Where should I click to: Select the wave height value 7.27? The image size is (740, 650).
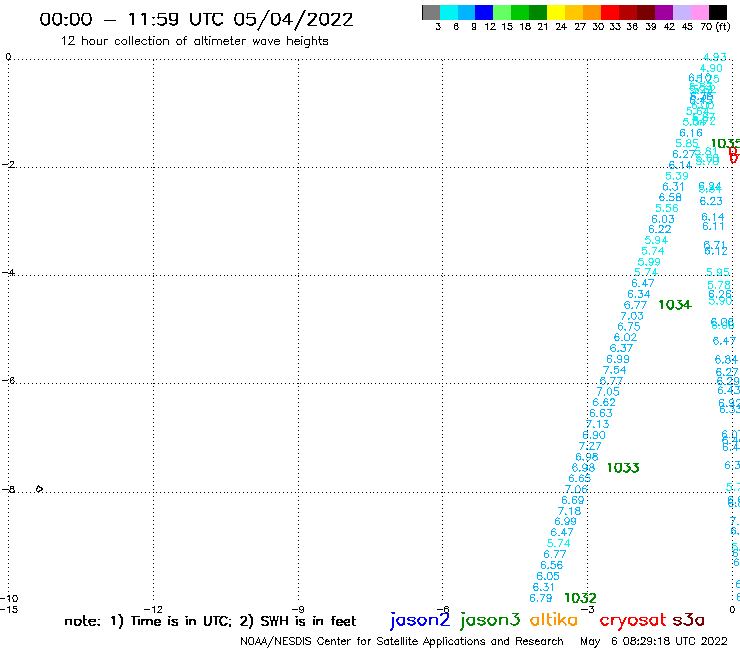click(x=590, y=446)
